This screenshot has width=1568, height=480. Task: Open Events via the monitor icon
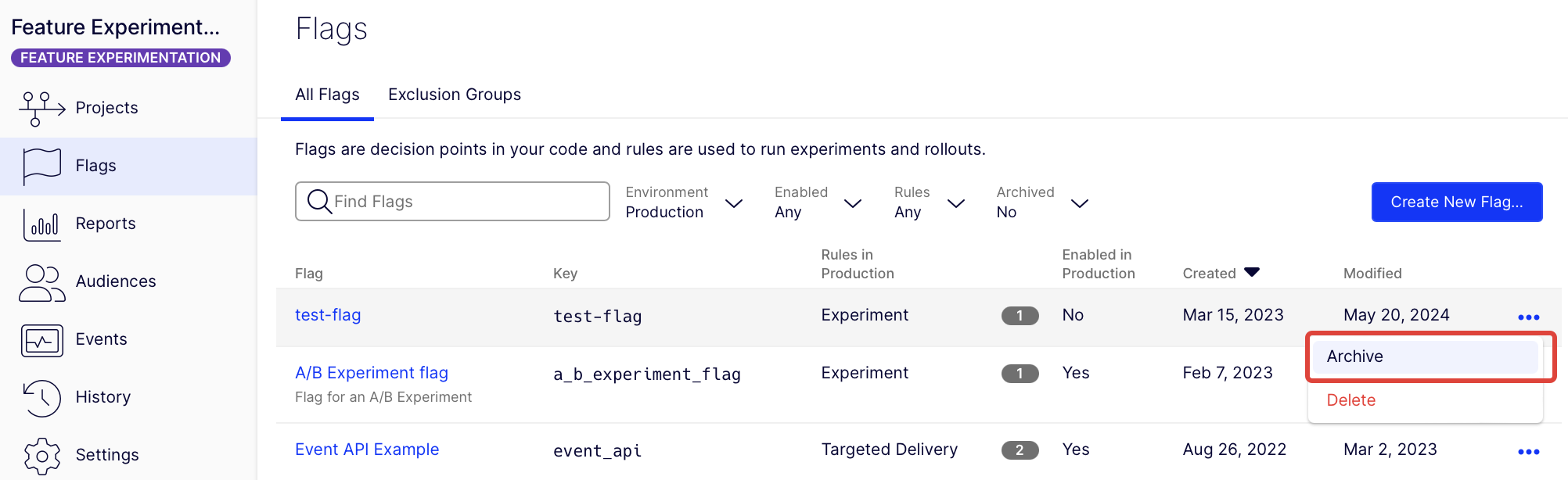click(x=41, y=340)
